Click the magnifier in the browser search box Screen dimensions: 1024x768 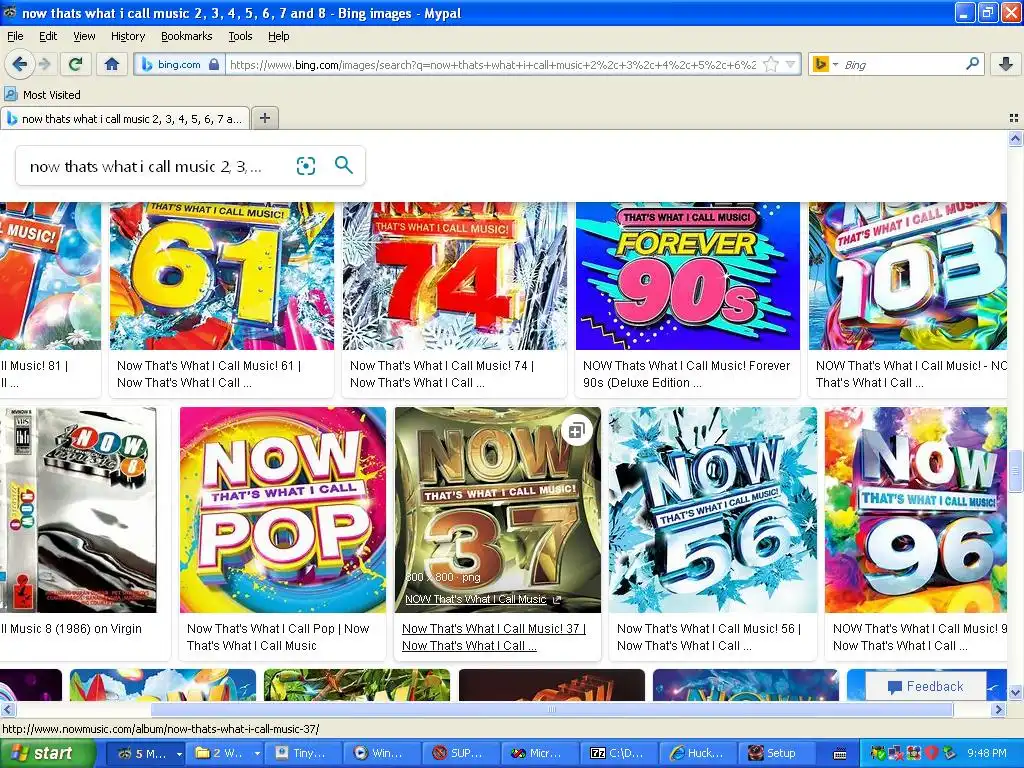972,64
